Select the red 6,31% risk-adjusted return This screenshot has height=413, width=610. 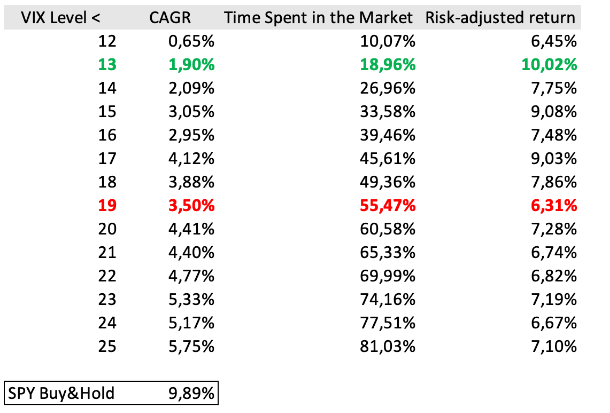coord(554,206)
